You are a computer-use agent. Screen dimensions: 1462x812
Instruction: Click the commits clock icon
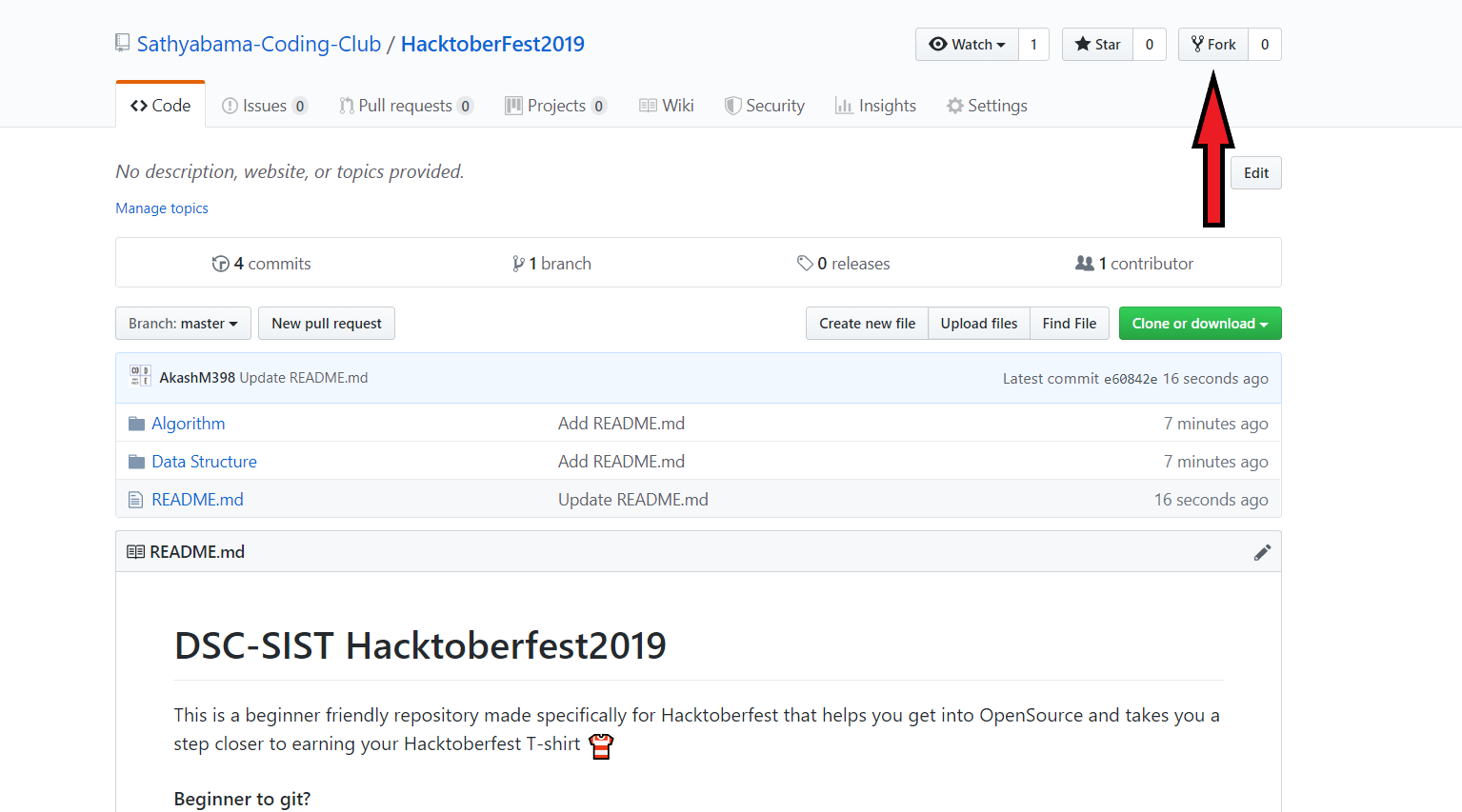pos(220,264)
